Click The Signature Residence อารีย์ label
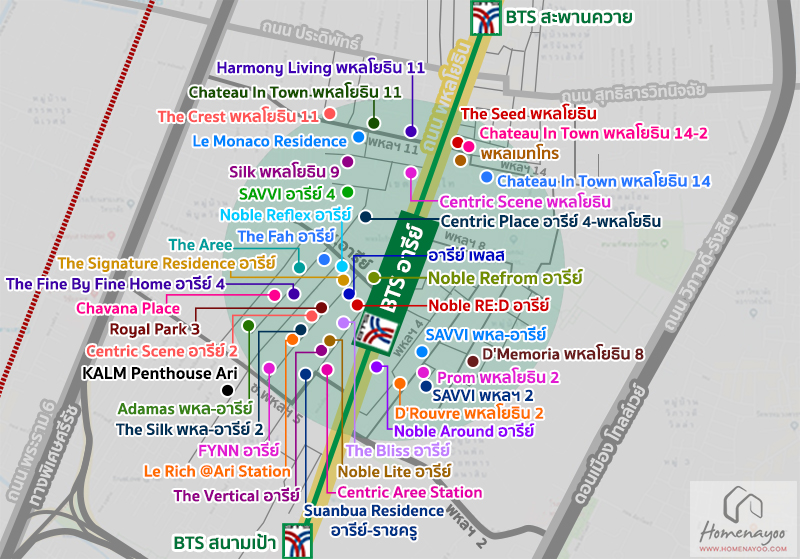Image resolution: width=800 pixels, height=559 pixels. tap(166, 264)
